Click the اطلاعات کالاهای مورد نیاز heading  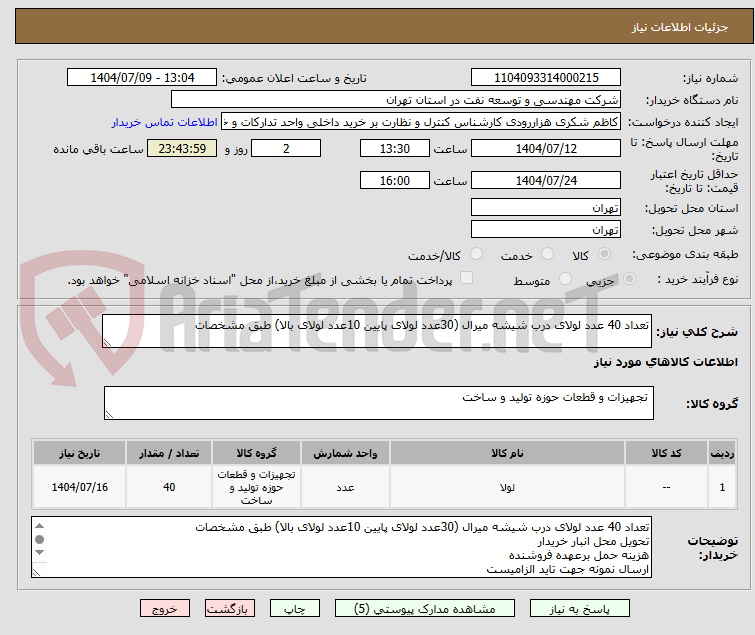point(665,362)
